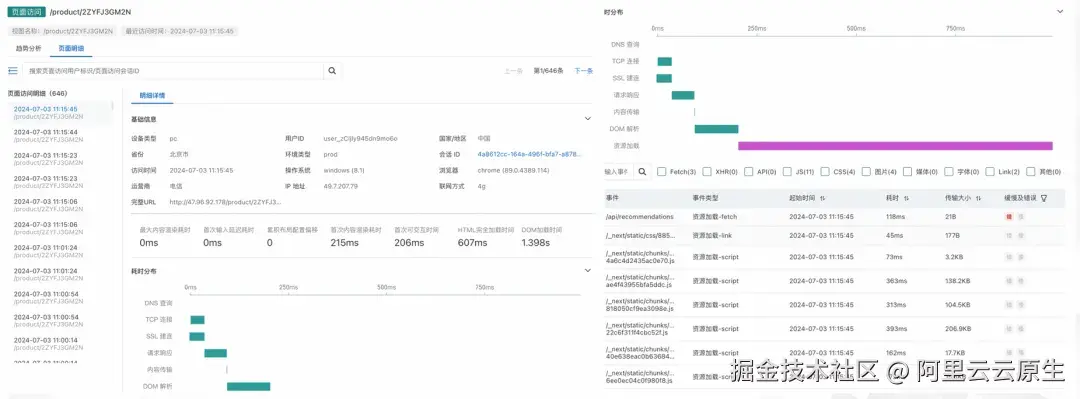This screenshot has width=1080, height=399.
Task: Select the 2024-07-03 11:15:45 visit entry in the list
Action: [x=61, y=112]
